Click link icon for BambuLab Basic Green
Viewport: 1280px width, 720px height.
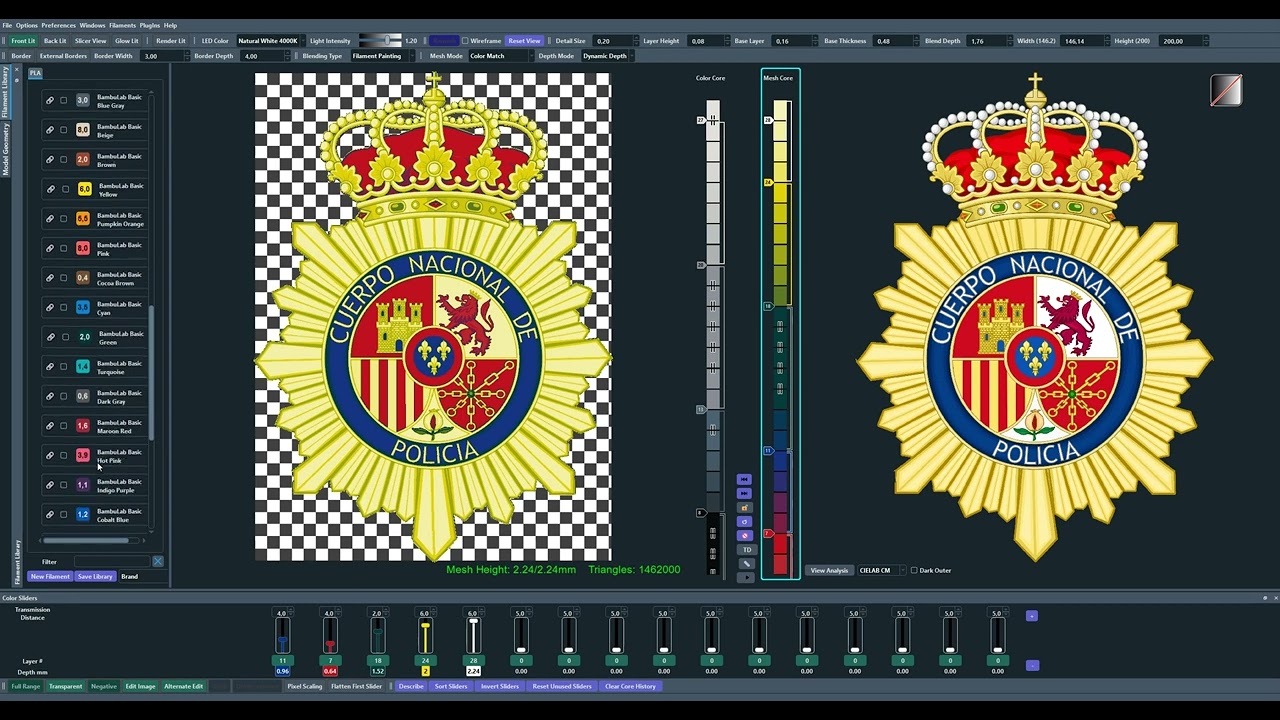51,337
